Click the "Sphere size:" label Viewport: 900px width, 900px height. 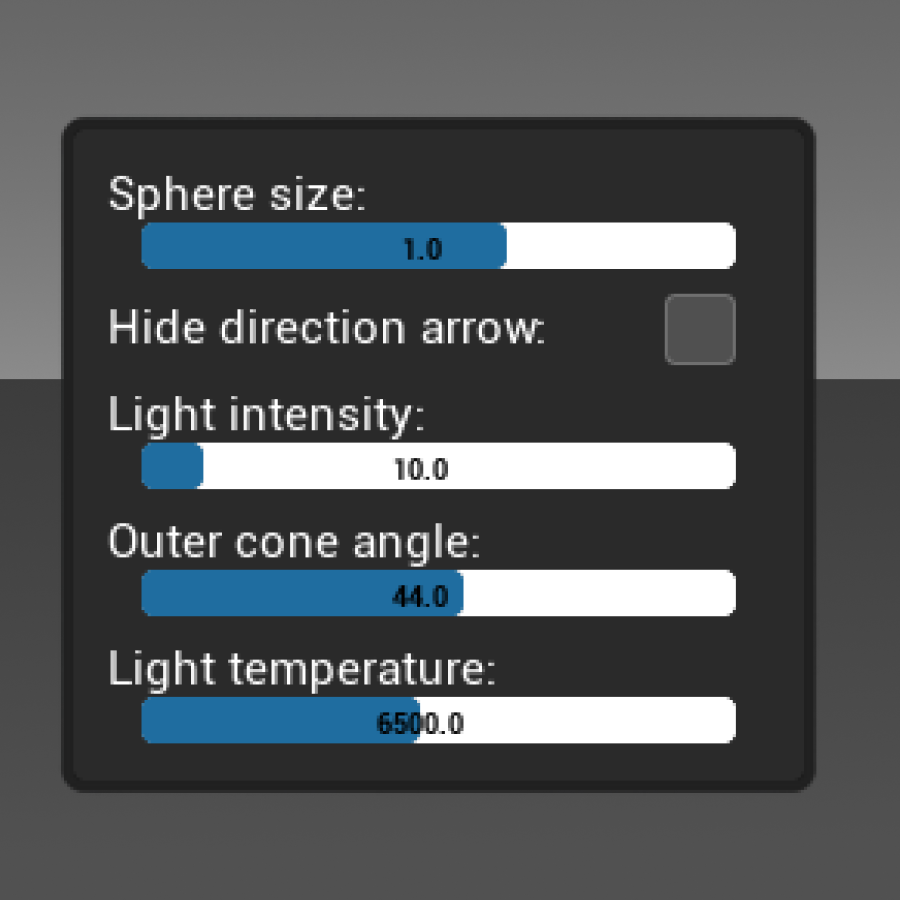pyautogui.click(x=237, y=194)
